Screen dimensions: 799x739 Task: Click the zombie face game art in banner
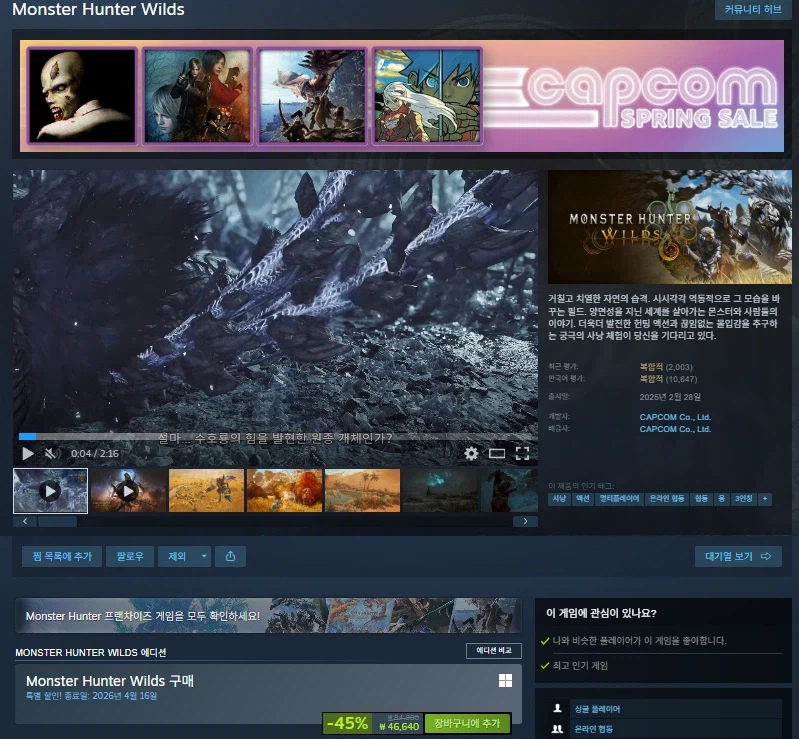click(82, 96)
